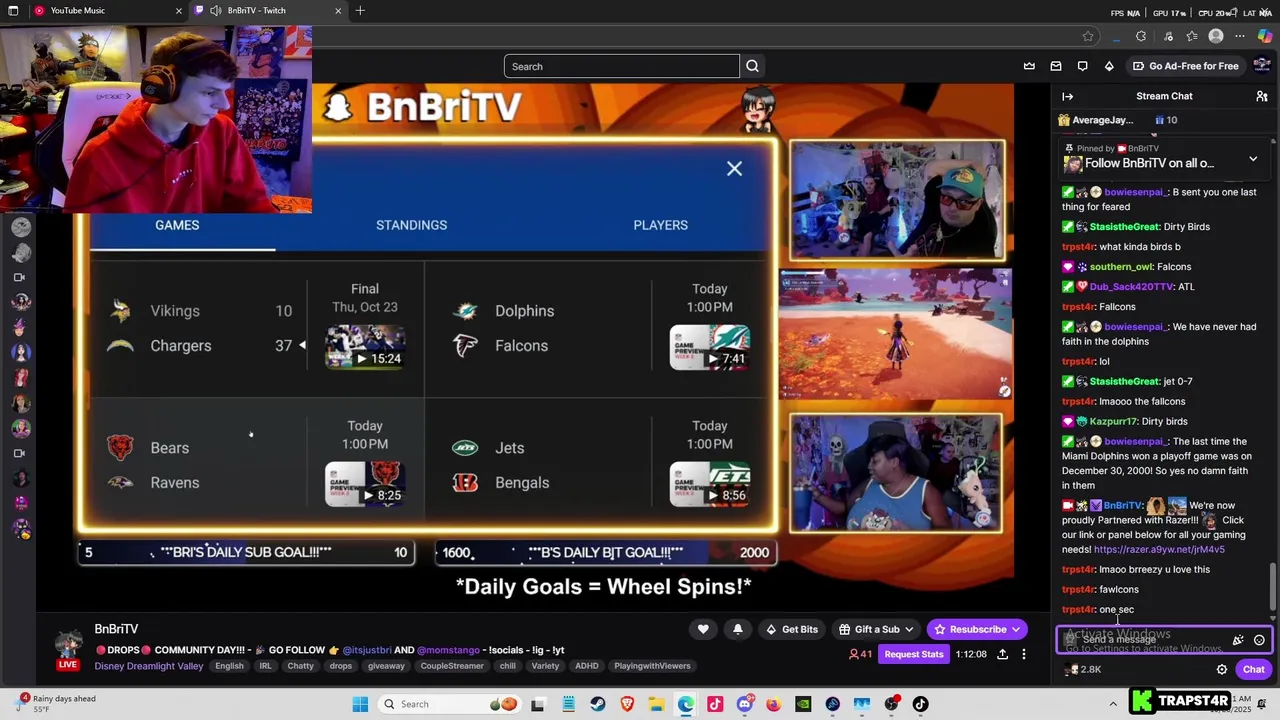Click the sub goal progress bar

[246, 552]
